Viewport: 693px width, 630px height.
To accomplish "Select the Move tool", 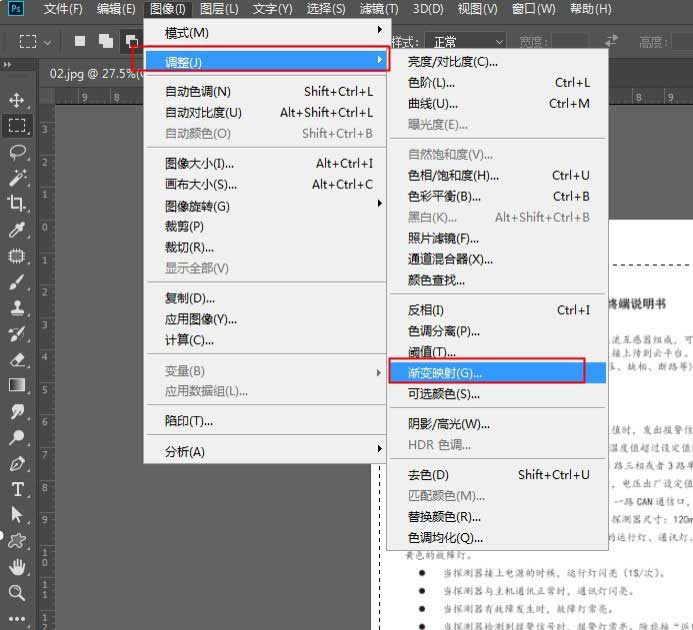I will tap(17, 100).
